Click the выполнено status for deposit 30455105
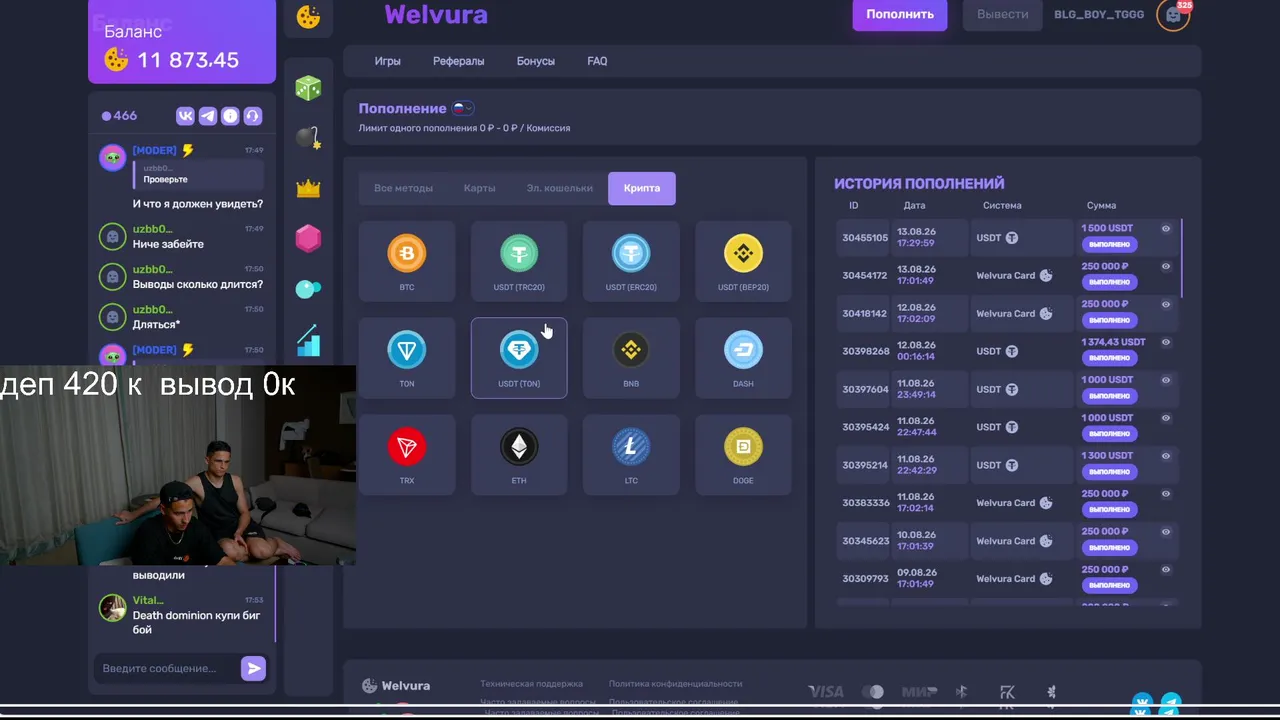Screen dimensions: 1280x720 pyautogui.click(x=1109, y=244)
